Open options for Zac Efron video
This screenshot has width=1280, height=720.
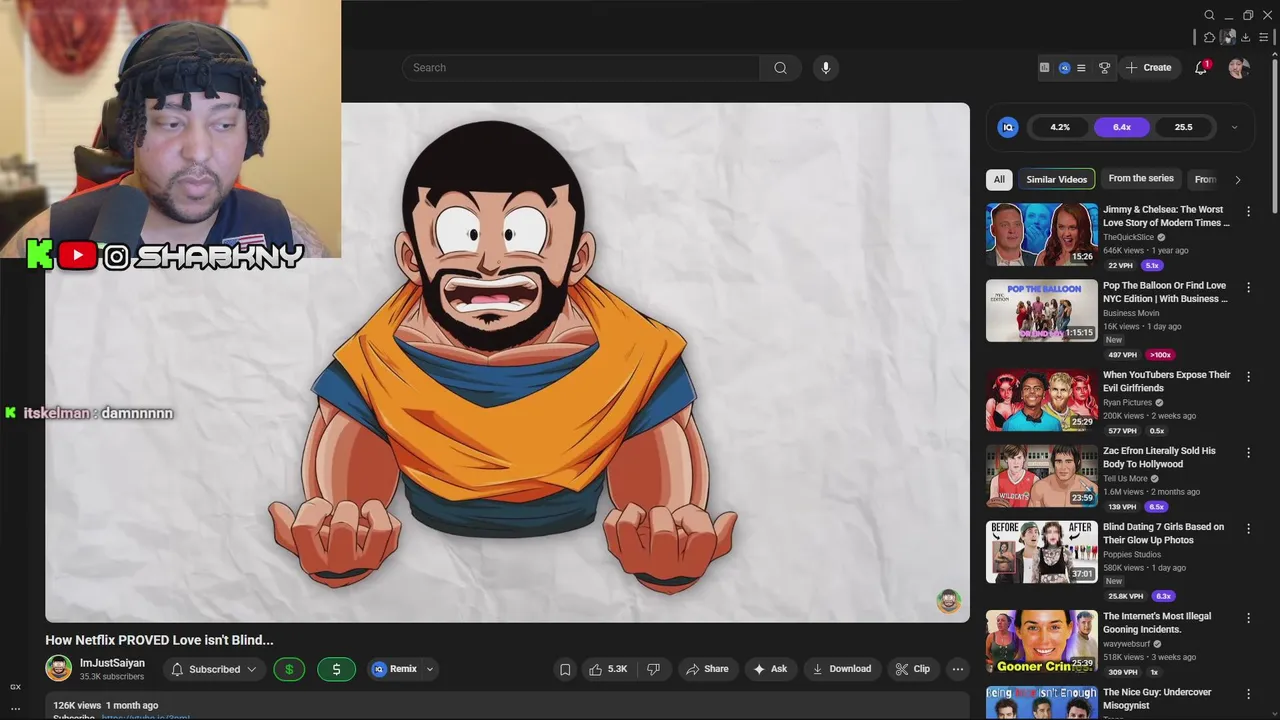pos(1248,453)
